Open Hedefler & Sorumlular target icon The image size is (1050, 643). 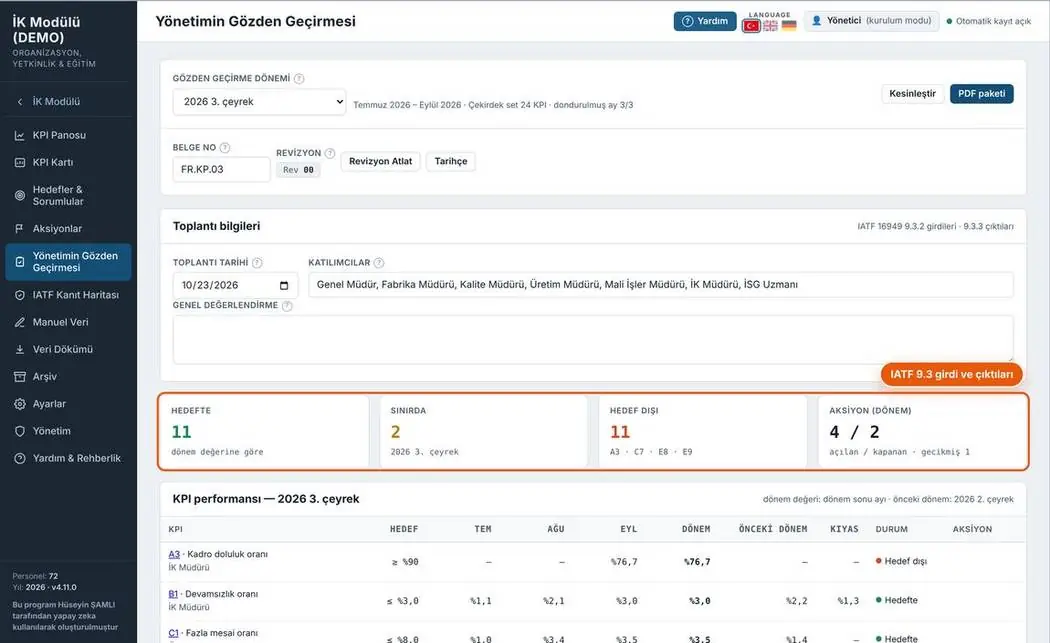[x=19, y=196]
